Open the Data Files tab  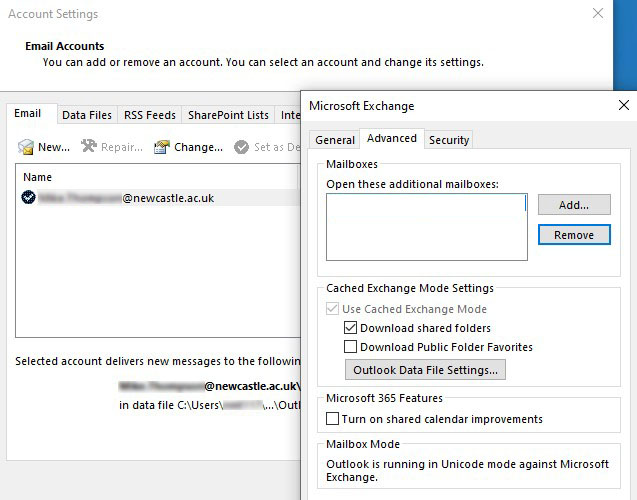[x=87, y=115]
